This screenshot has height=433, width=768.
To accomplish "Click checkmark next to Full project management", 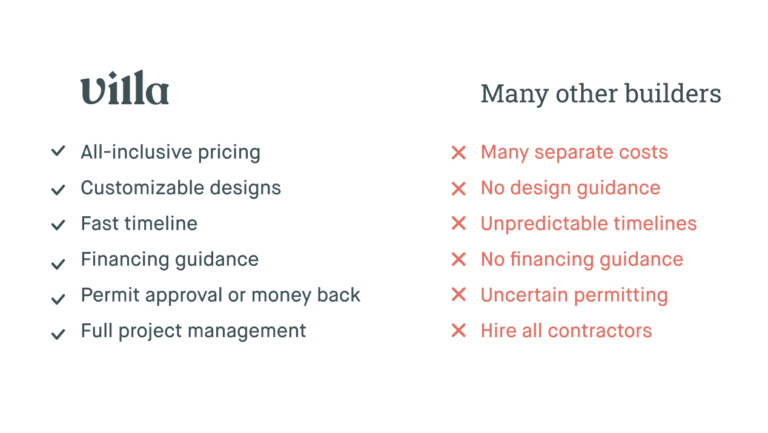I will (58, 334).
